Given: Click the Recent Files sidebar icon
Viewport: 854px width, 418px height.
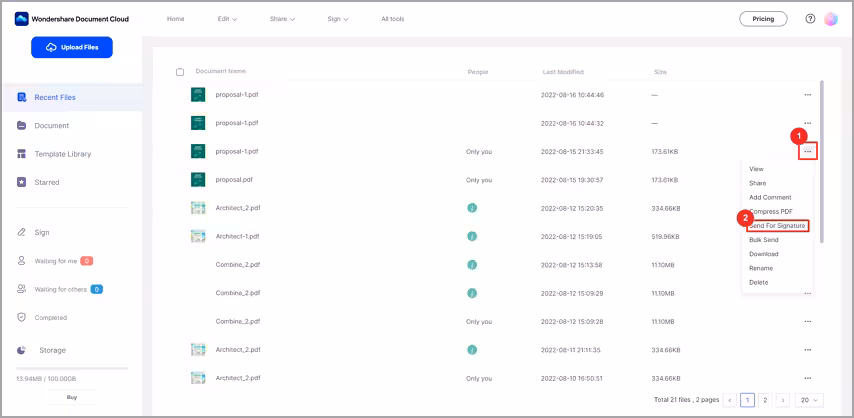Looking at the screenshot, I should tap(22, 98).
